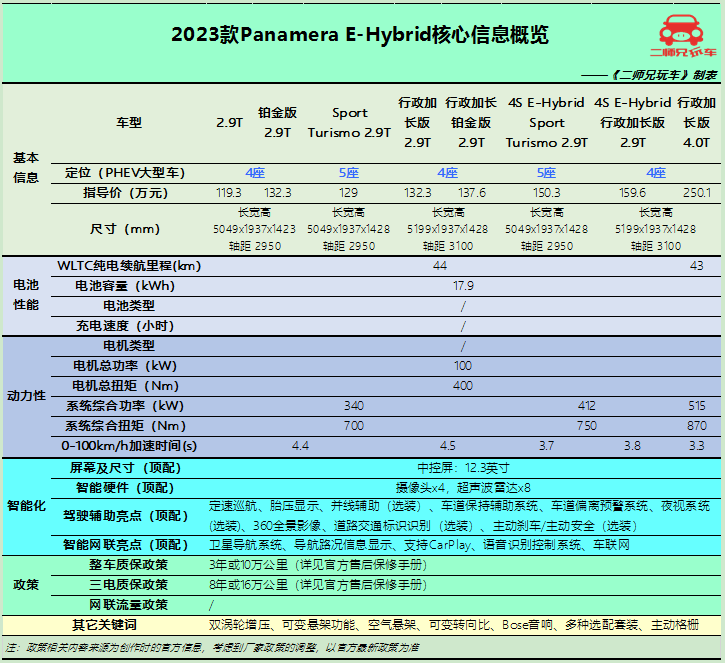The width and height of the screenshot is (725, 663).
Task: Click the 定位（PHEV大型车）row label
Action: [x=125, y=173]
